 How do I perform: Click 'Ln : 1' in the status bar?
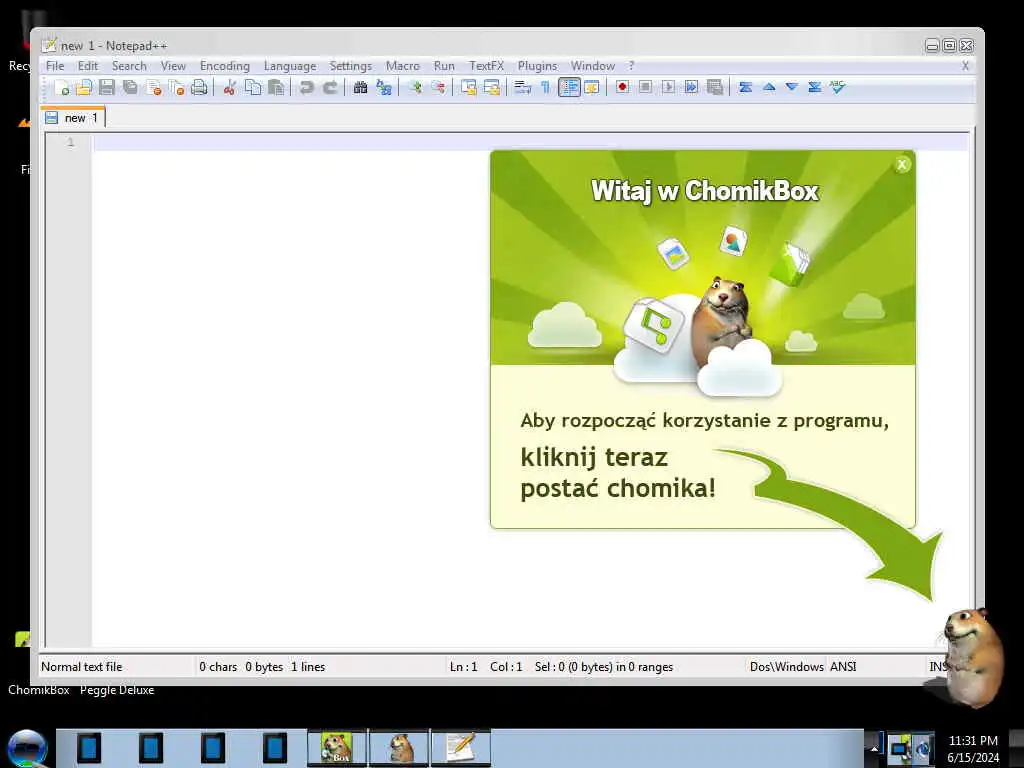(x=464, y=667)
